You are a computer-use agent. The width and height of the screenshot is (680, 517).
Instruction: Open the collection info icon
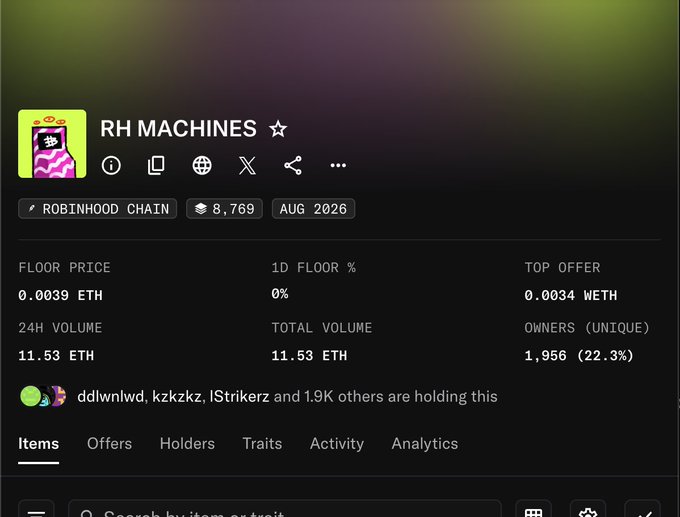click(111, 165)
